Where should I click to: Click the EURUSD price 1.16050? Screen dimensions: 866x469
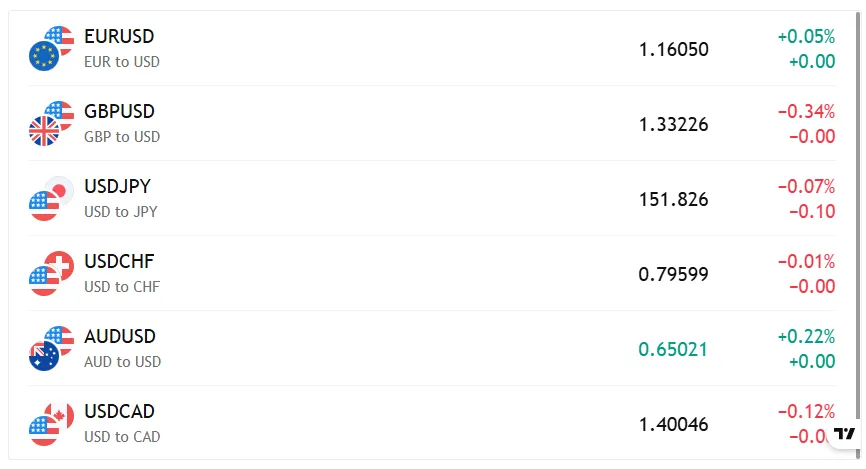point(673,49)
